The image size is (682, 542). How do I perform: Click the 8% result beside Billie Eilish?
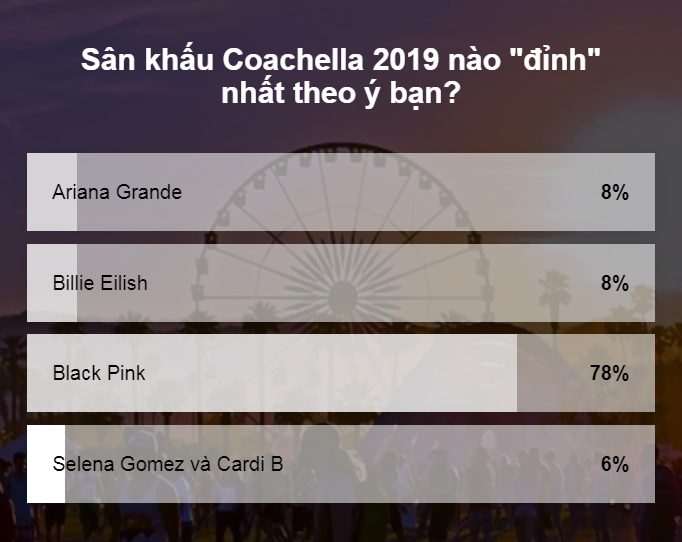(x=614, y=284)
